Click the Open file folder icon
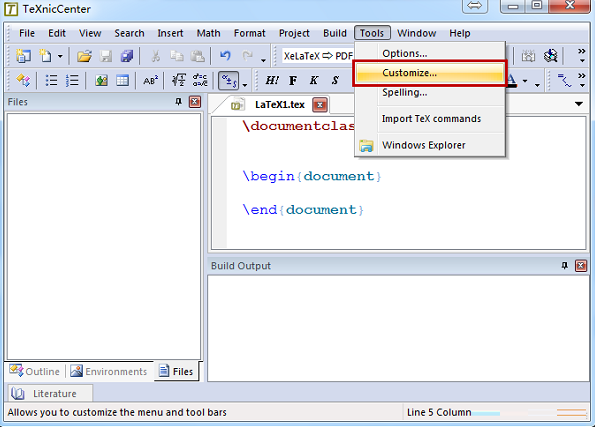 click(x=84, y=56)
